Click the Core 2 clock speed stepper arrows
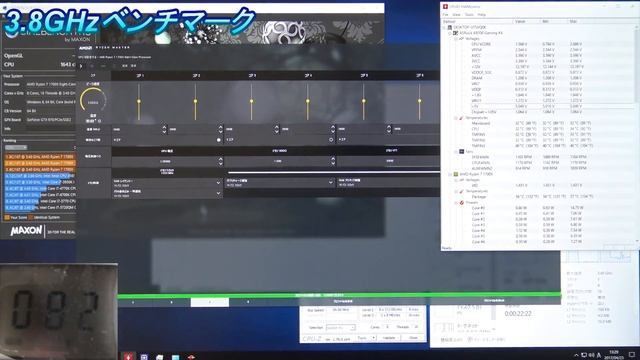 pyautogui.click(x=220, y=129)
